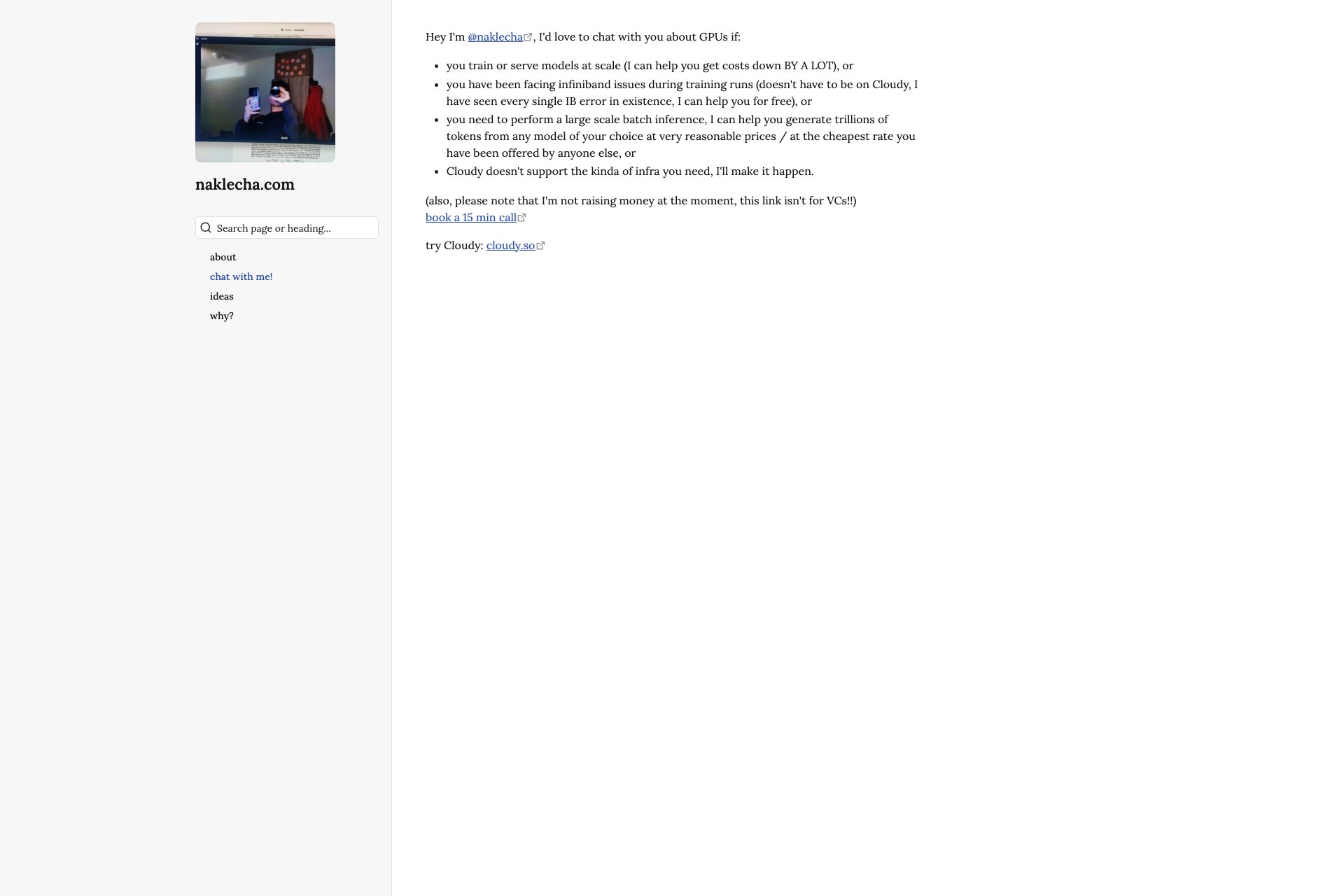Click the external-link icon beside @naklecha

pos(528,36)
